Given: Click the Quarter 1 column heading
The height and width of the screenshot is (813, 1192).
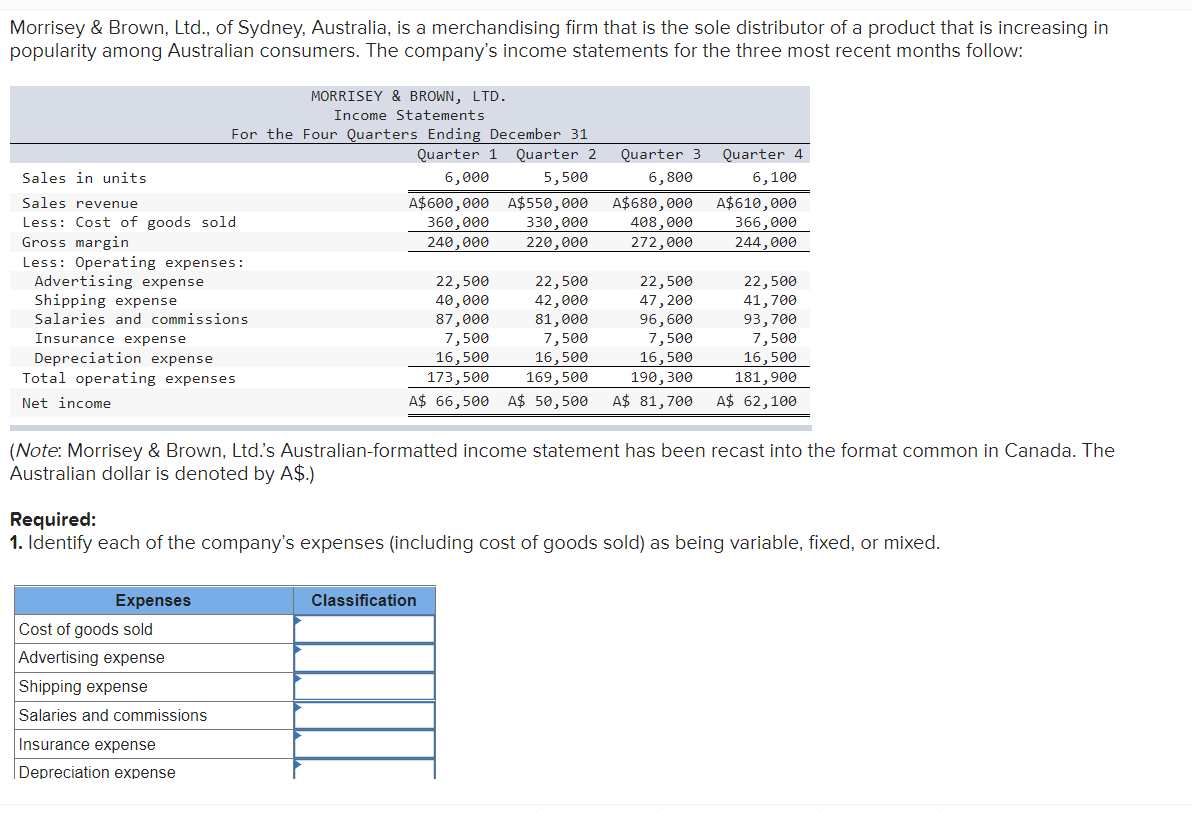Looking at the screenshot, I should pos(457,154).
